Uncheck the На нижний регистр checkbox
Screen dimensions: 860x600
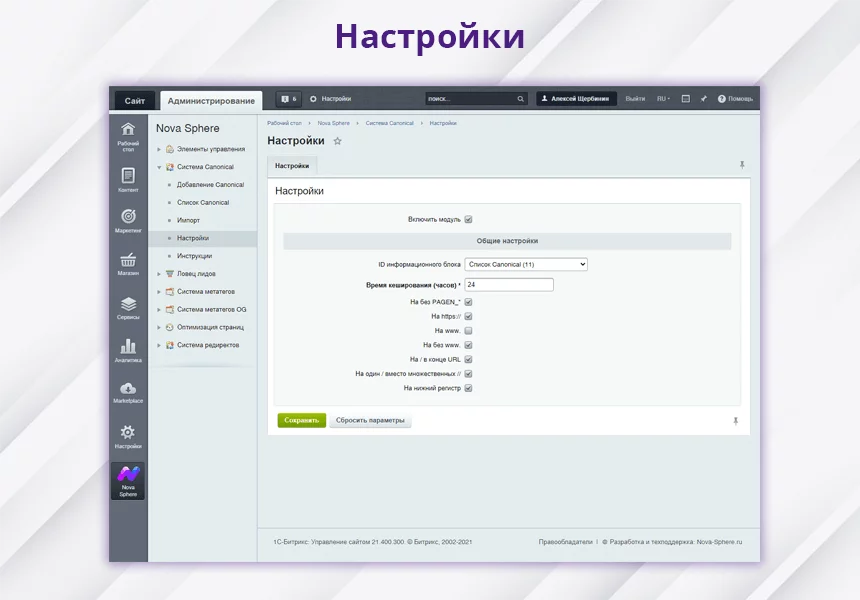[x=468, y=388]
